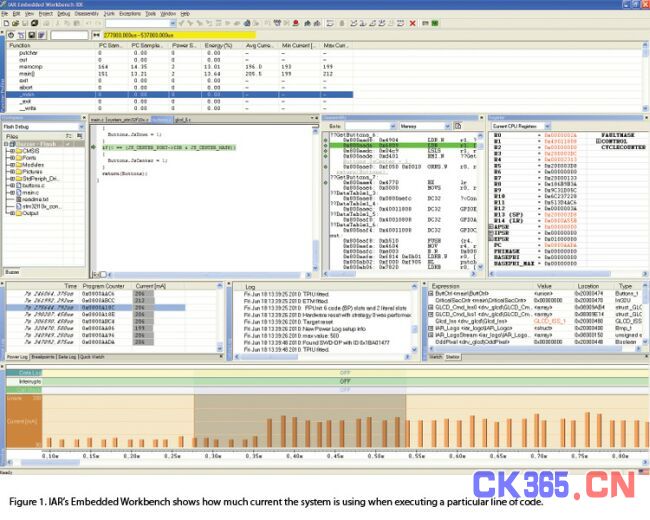This screenshot has width=650, height=520.
Task: Click the Expression column header in Watch
Action: tap(481, 286)
